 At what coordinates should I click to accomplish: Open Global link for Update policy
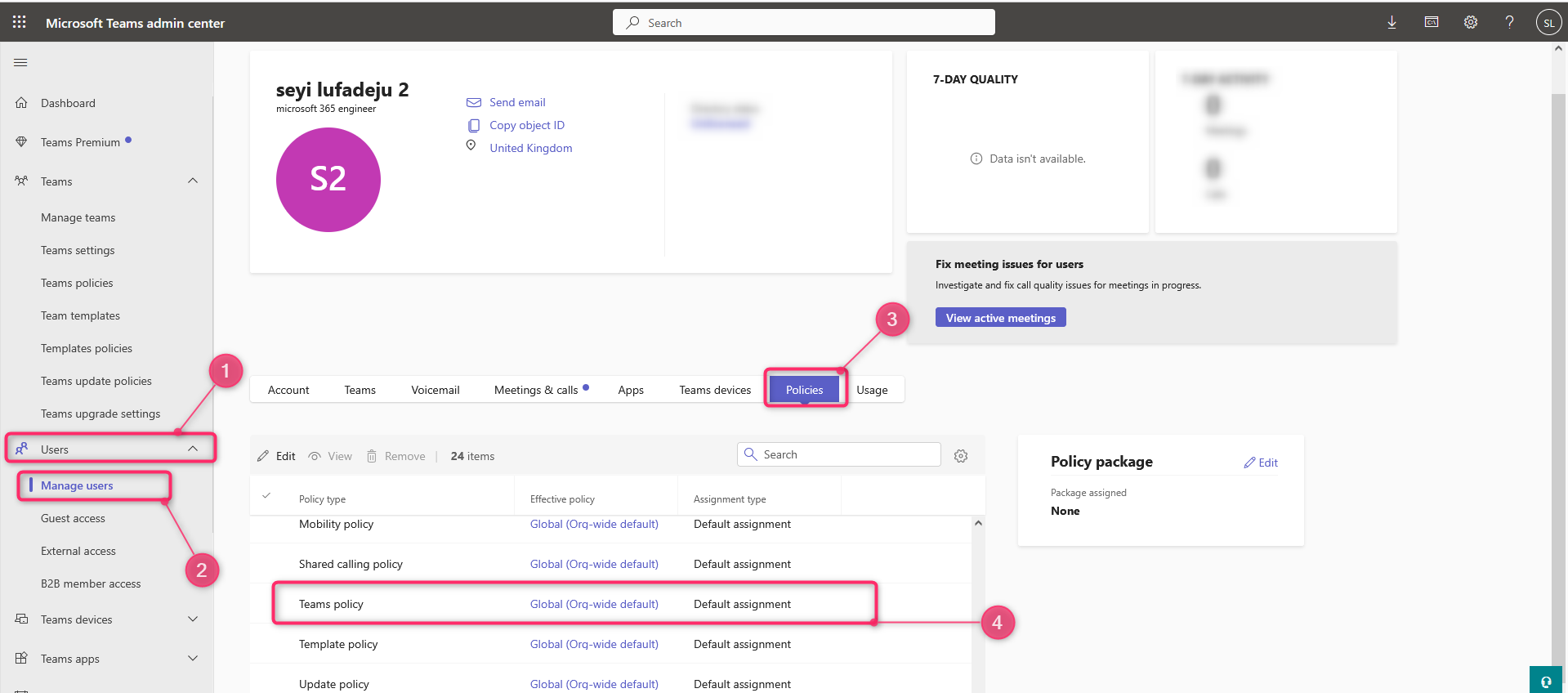[x=594, y=684]
